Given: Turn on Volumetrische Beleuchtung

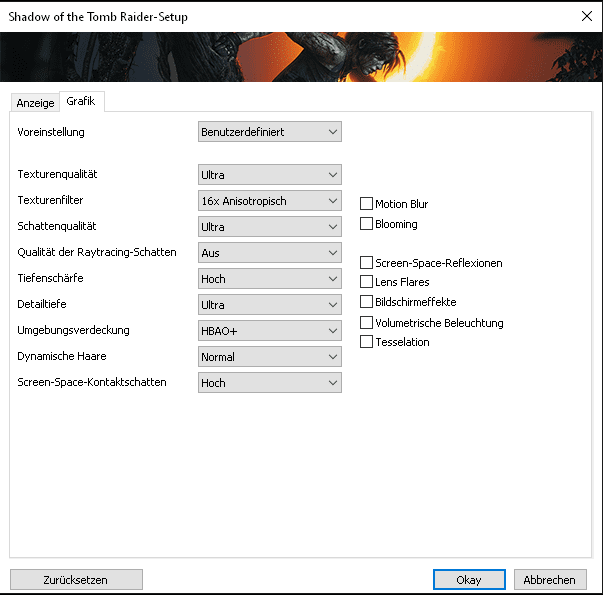Looking at the screenshot, I should pyautogui.click(x=367, y=323).
